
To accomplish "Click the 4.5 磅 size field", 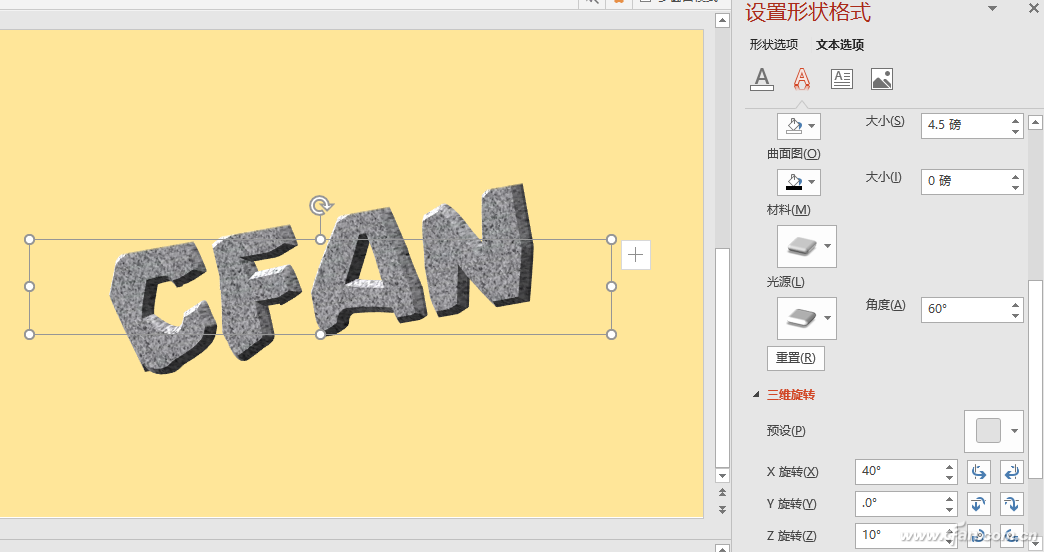I will [964, 125].
